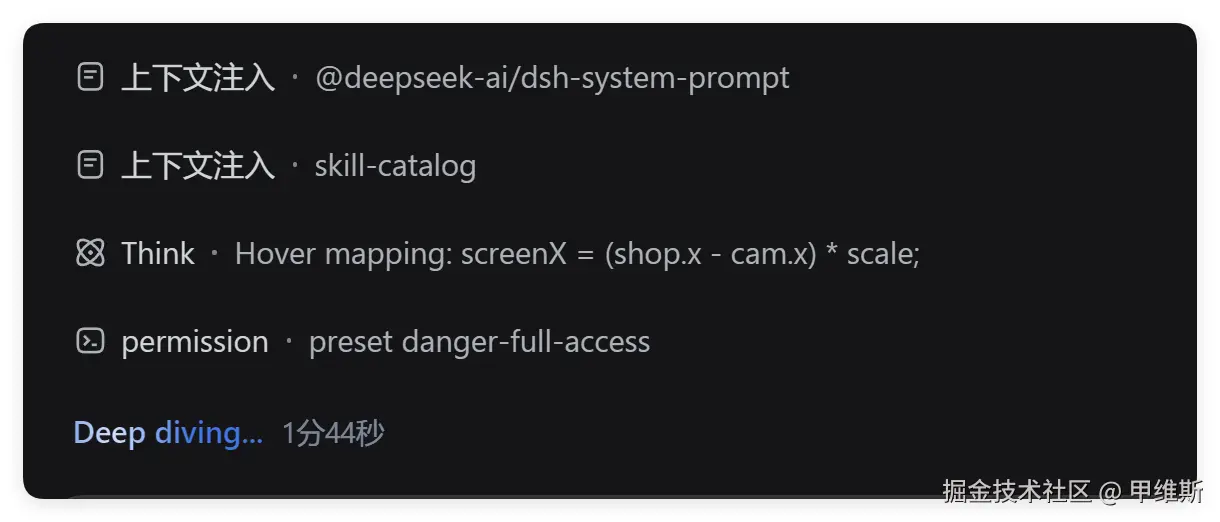Click the 'screenX' variable in Think row

[x=513, y=254]
